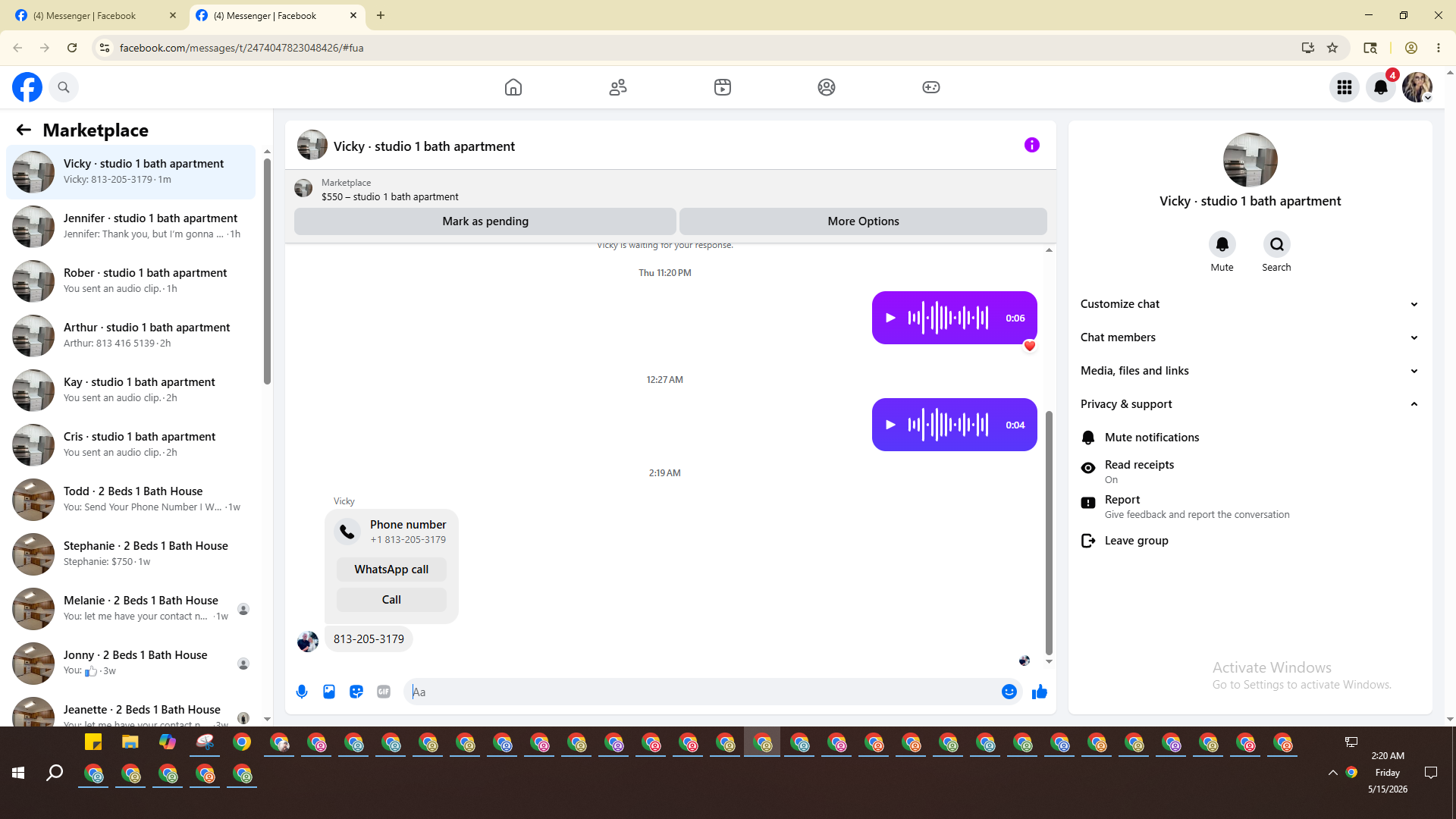Screen dimensions: 1456x819
Task: Click the chat messages scrollbar
Action: 1049,532
